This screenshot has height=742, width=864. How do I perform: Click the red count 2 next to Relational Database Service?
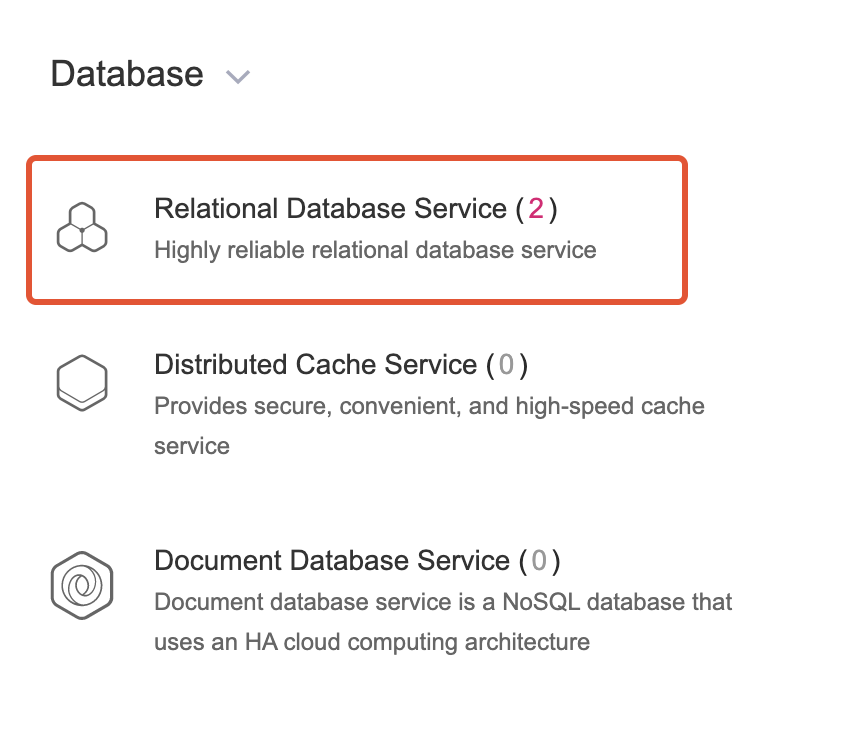(536, 209)
